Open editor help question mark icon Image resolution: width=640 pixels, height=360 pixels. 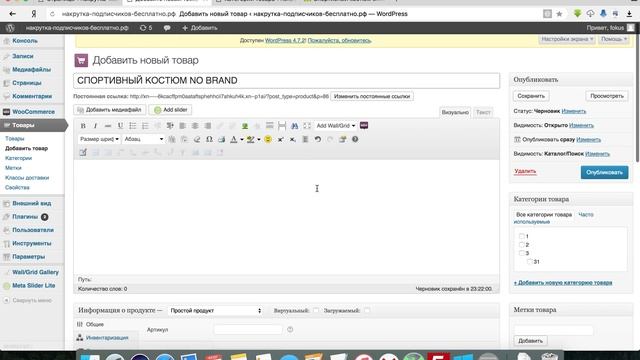coord(355,139)
